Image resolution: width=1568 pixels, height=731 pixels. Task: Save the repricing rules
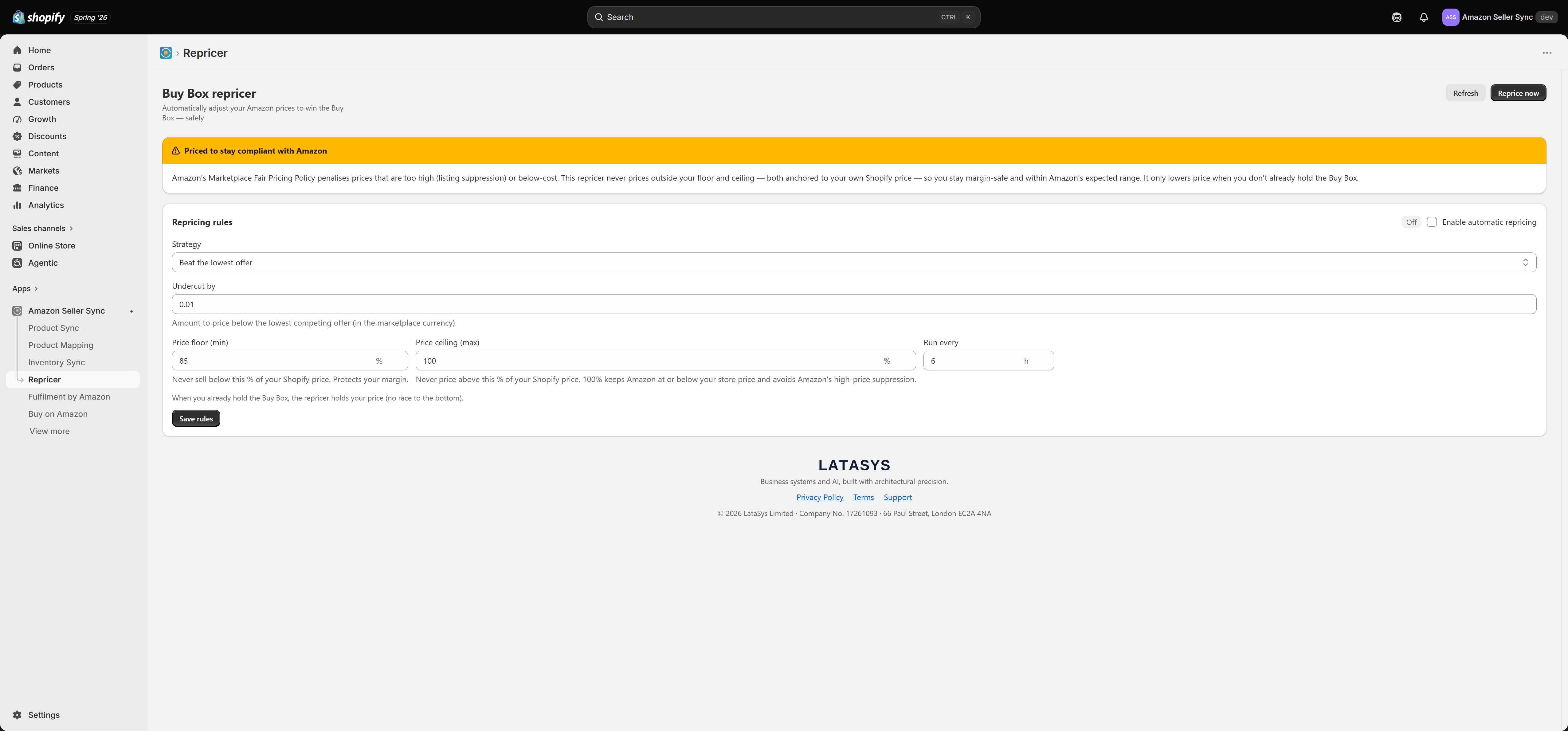196,419
